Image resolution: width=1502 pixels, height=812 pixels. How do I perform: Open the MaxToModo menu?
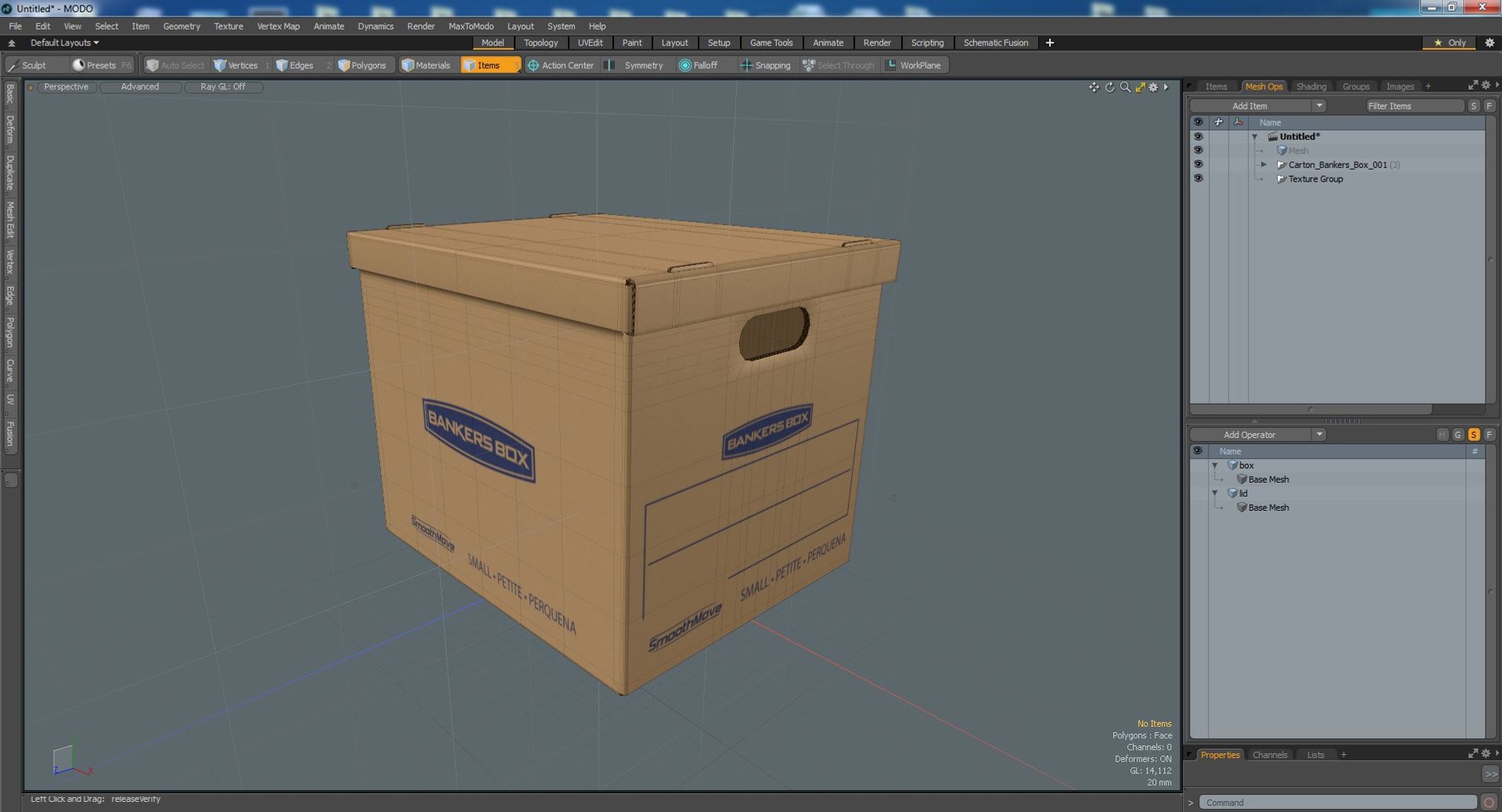[471, 26]
